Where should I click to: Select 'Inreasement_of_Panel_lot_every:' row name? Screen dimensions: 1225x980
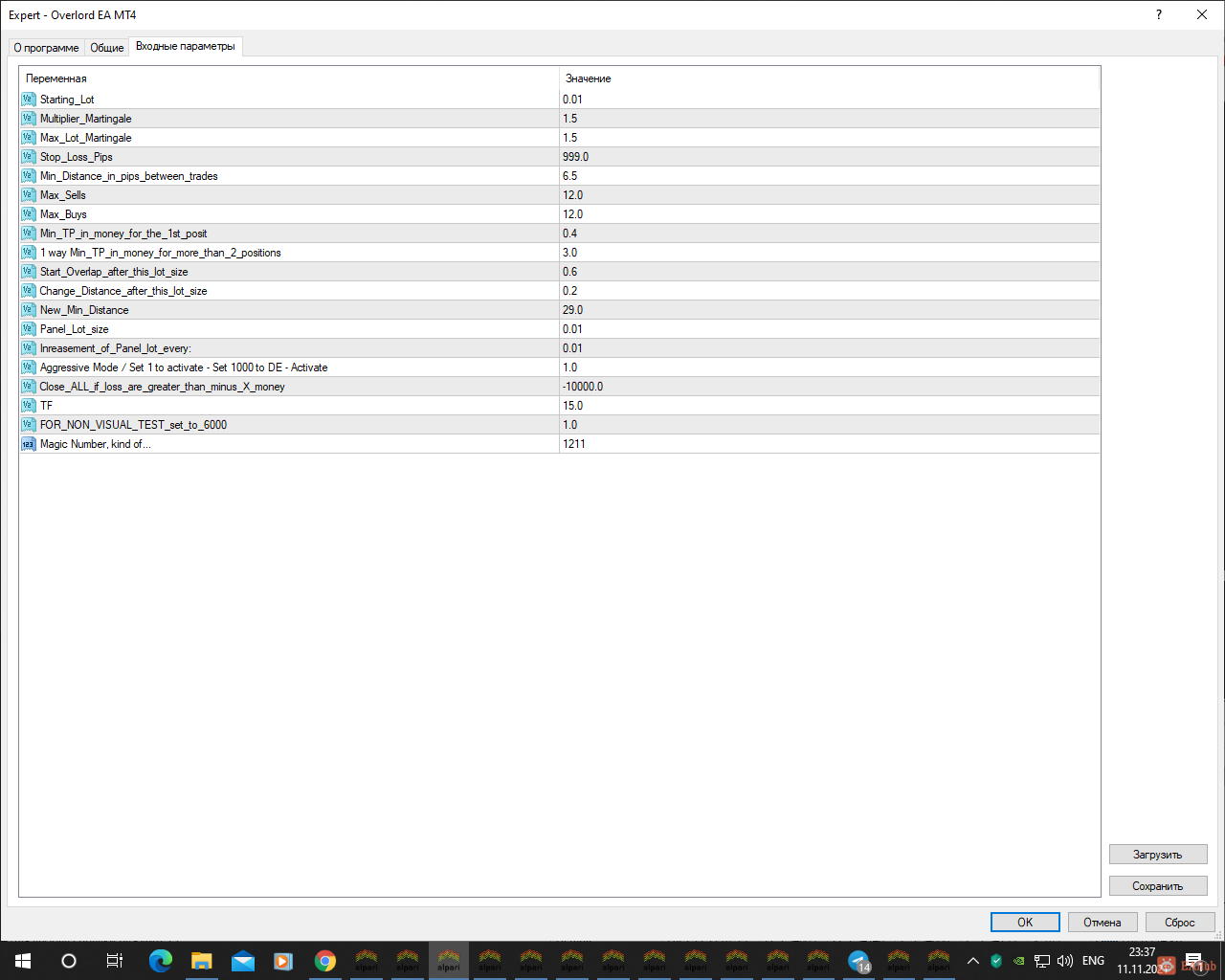click(116, 348)
